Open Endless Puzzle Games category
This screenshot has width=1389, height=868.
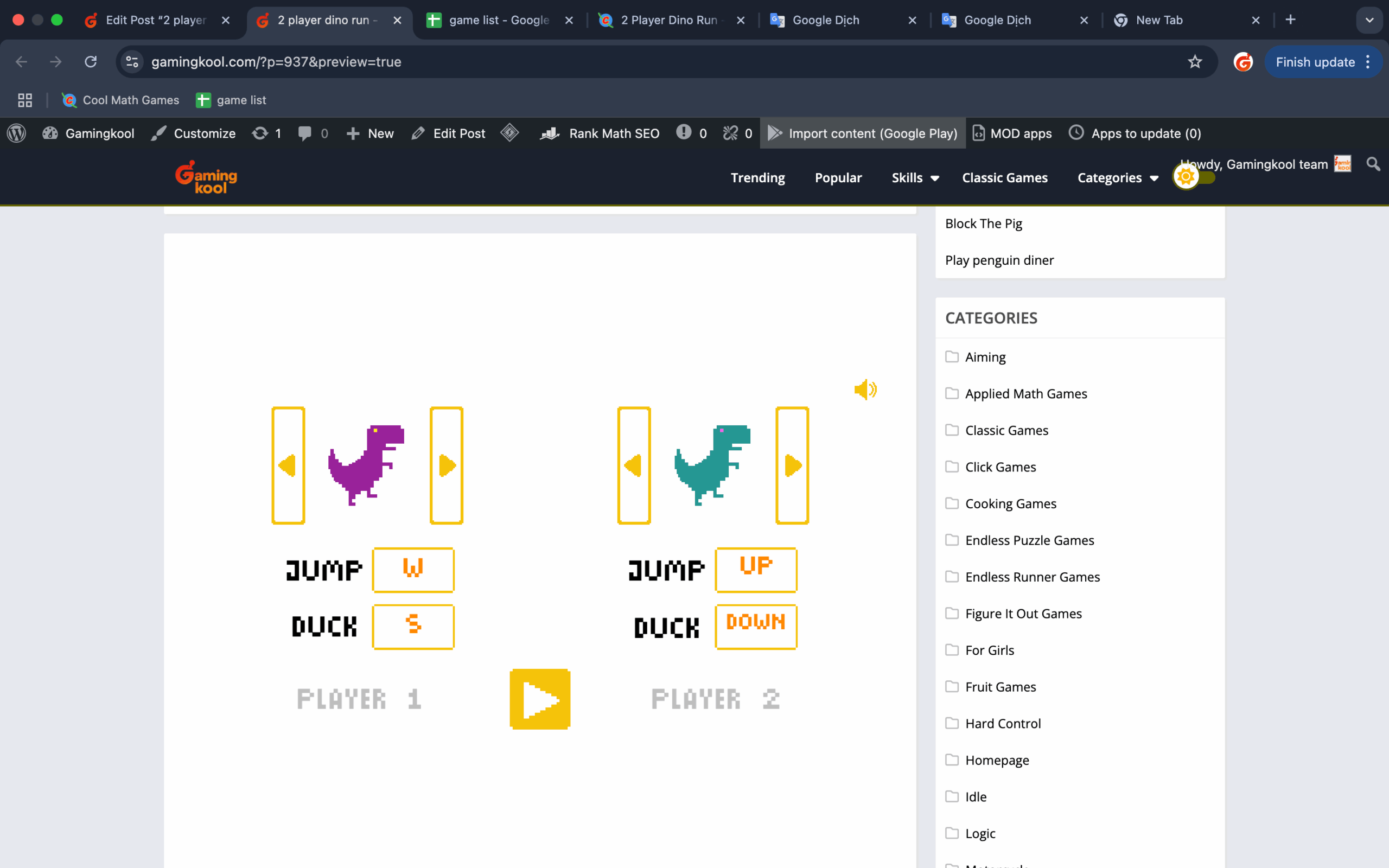[x=1029, y=540]
